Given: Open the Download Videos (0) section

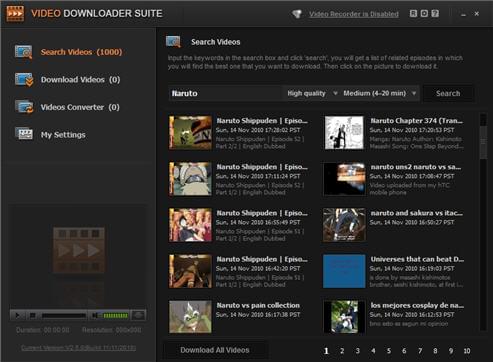Looking at the screenshot, I should click(x=80, y=80).
